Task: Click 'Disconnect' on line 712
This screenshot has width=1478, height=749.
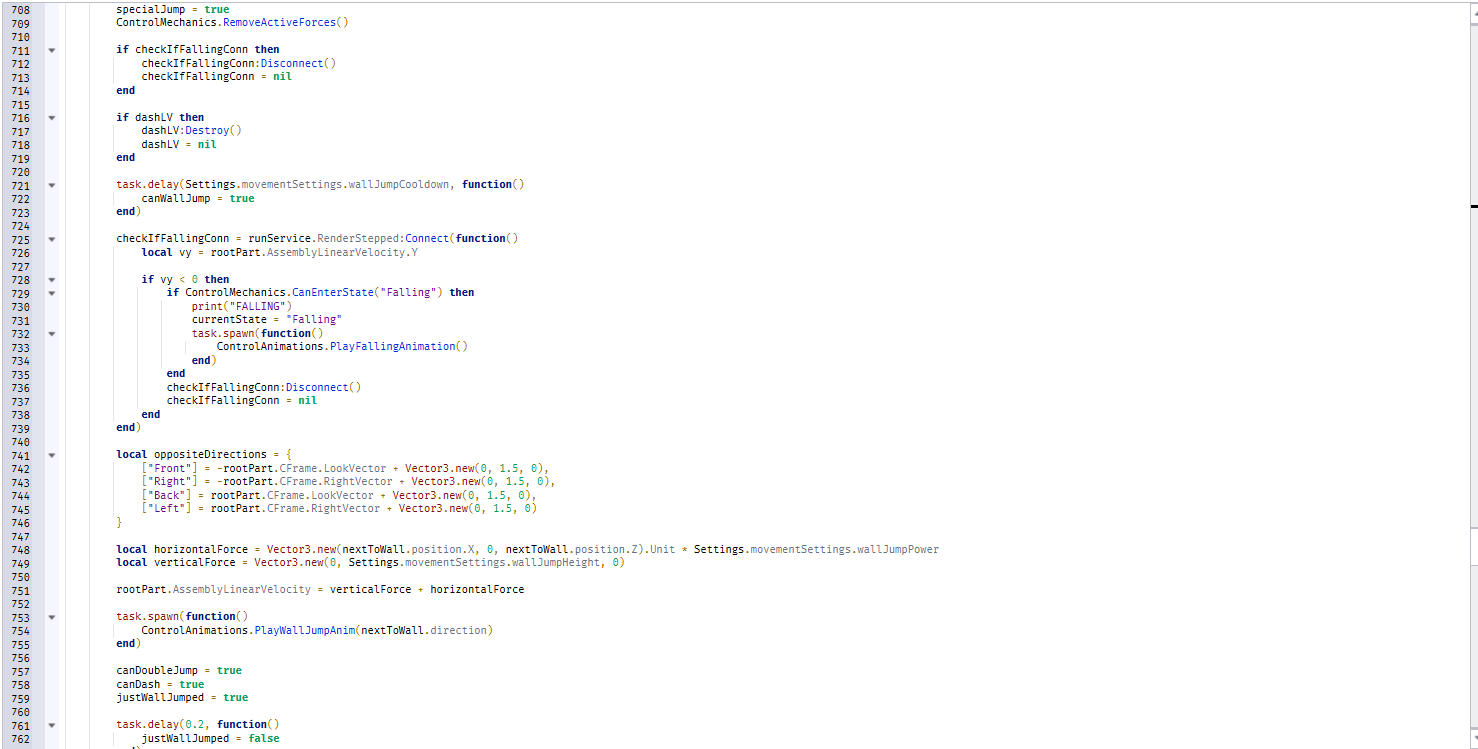Action: 292,63
